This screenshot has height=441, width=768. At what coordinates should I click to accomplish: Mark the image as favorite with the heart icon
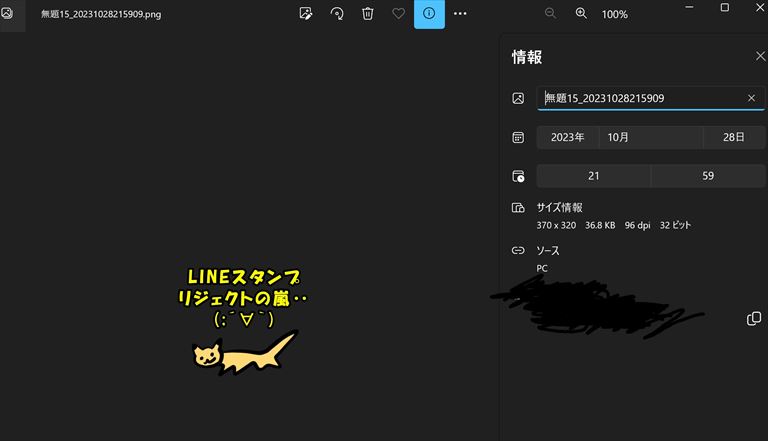click(399, 14)
